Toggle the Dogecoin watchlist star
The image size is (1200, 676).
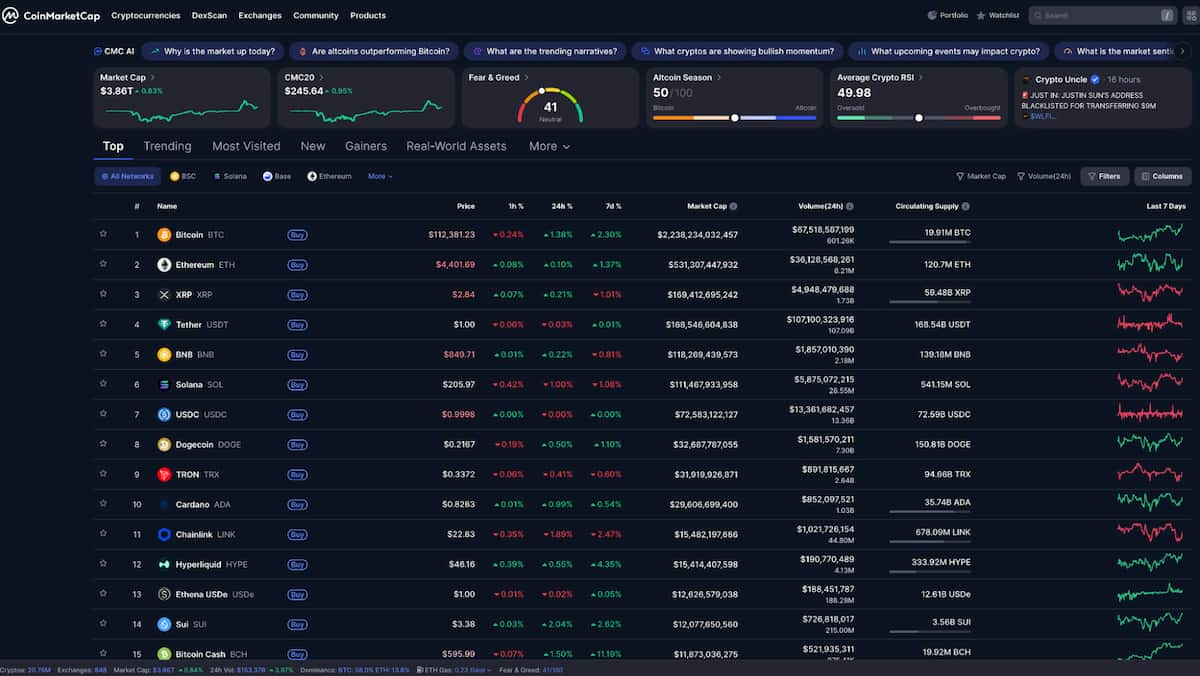click(x=103, y=444)
